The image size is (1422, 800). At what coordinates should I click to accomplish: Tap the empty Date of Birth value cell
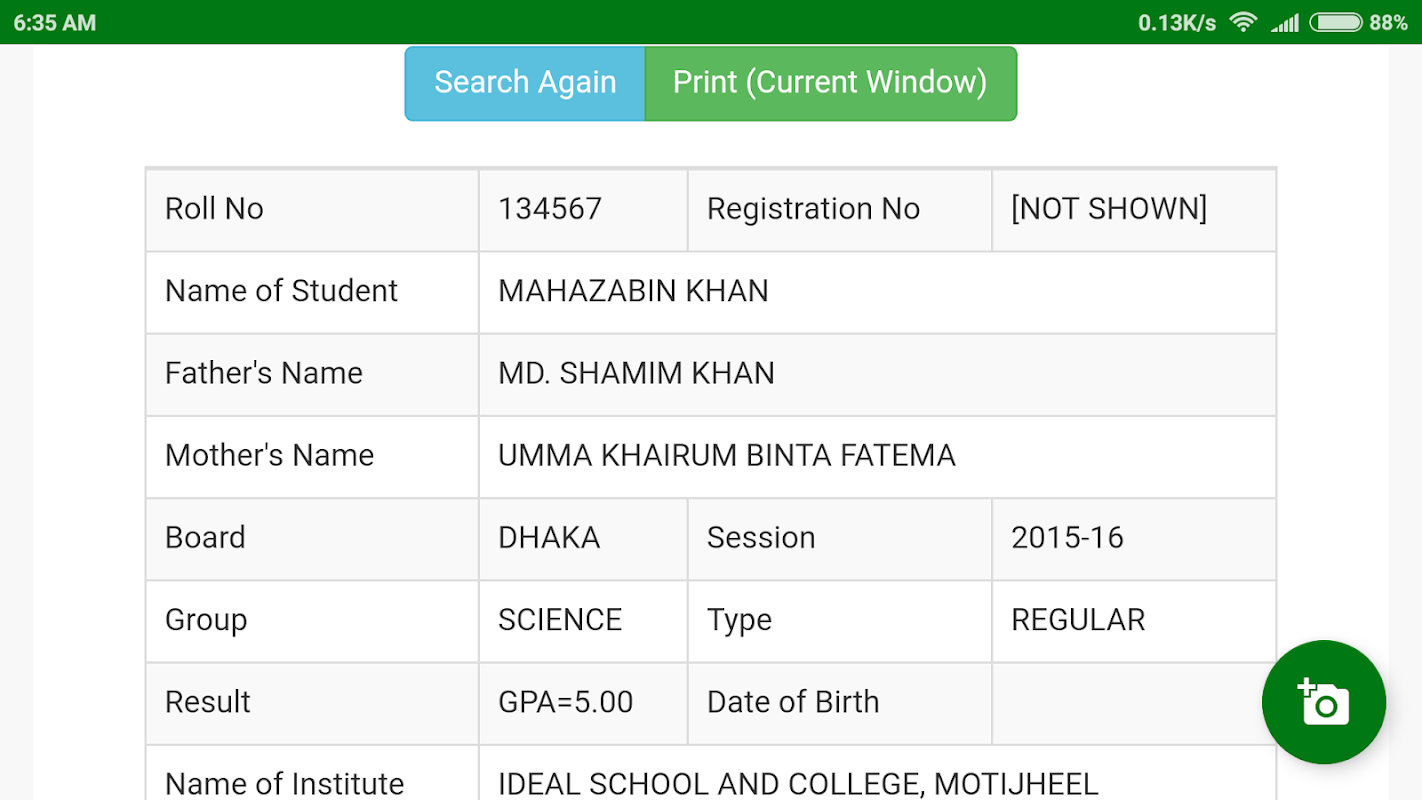tap(1133, 702)
